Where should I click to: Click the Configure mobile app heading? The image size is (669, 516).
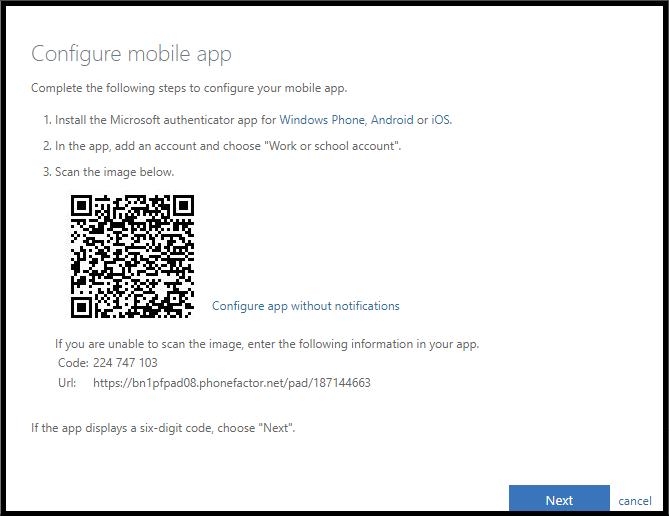pos(131,54)
